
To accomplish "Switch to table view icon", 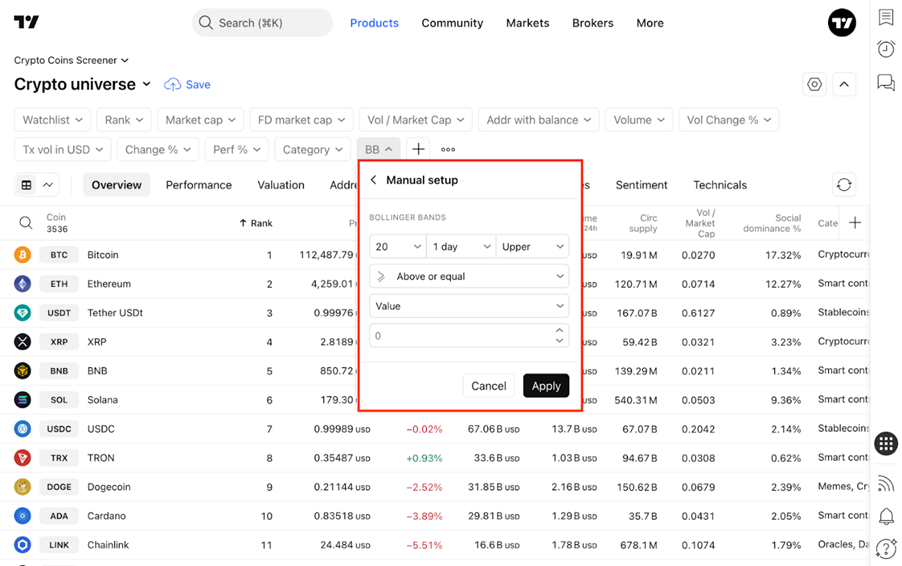I will coord(26,185).
